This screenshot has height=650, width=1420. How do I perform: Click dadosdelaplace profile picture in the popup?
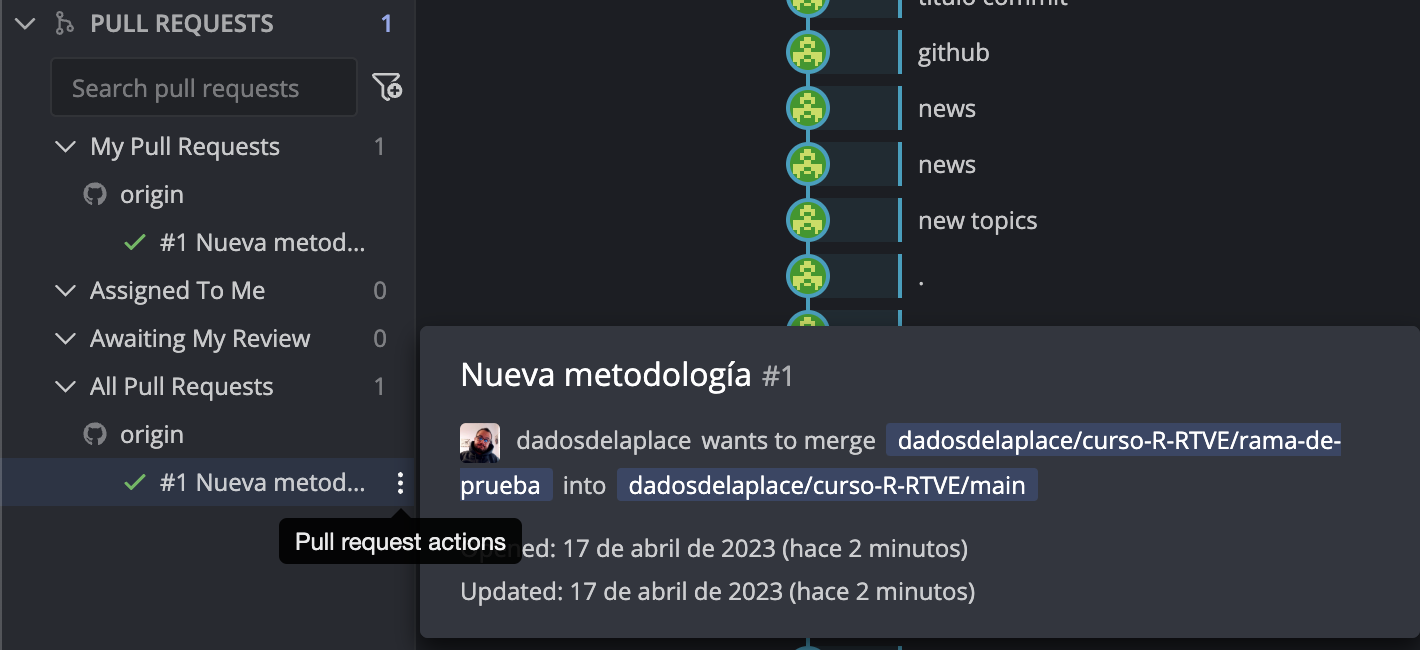pyautogui.click(x=480, y=442)
